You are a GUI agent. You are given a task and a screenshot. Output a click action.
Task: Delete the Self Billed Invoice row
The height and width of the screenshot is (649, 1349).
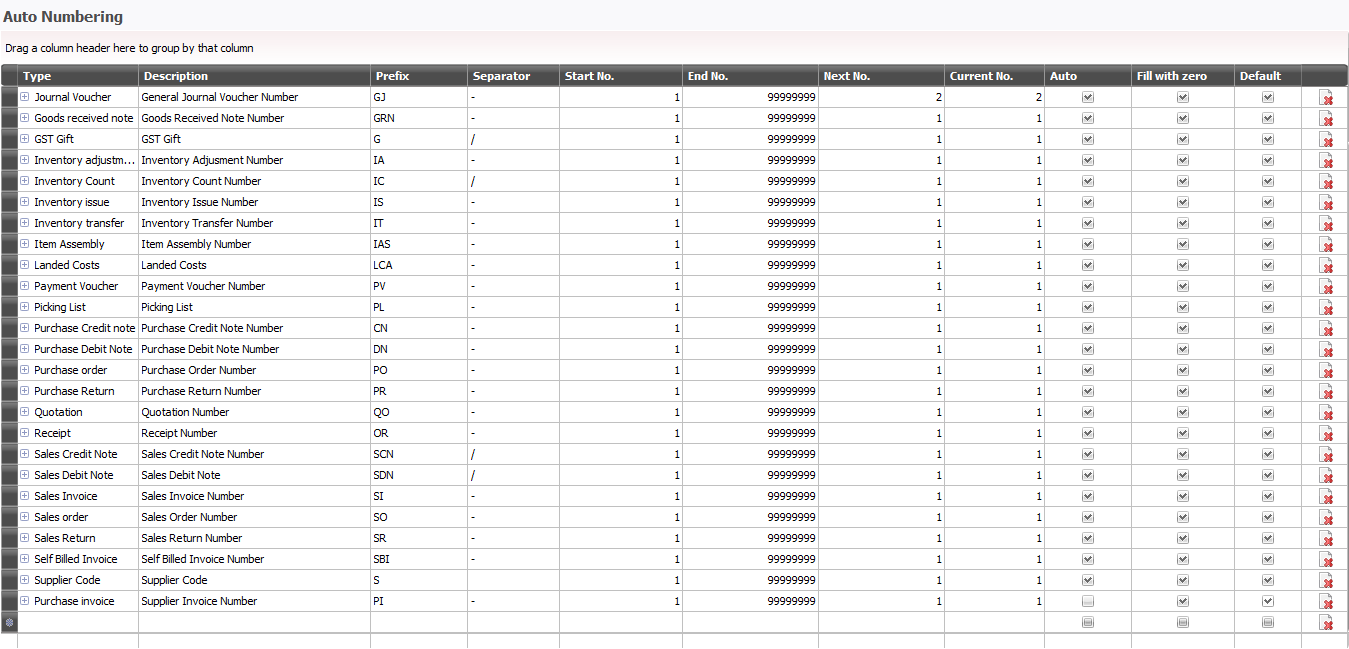(x=1327, y=560)
